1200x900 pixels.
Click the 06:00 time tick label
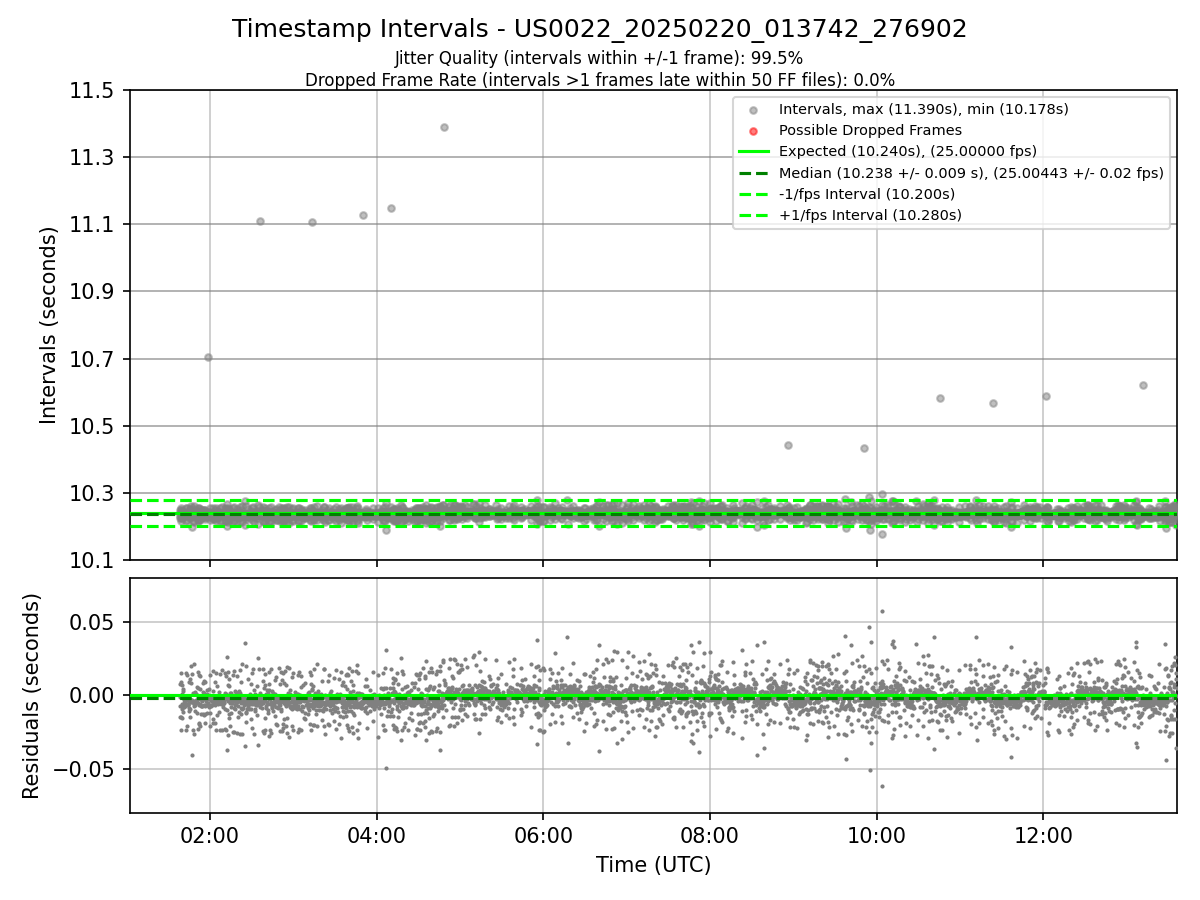point(543,833)
